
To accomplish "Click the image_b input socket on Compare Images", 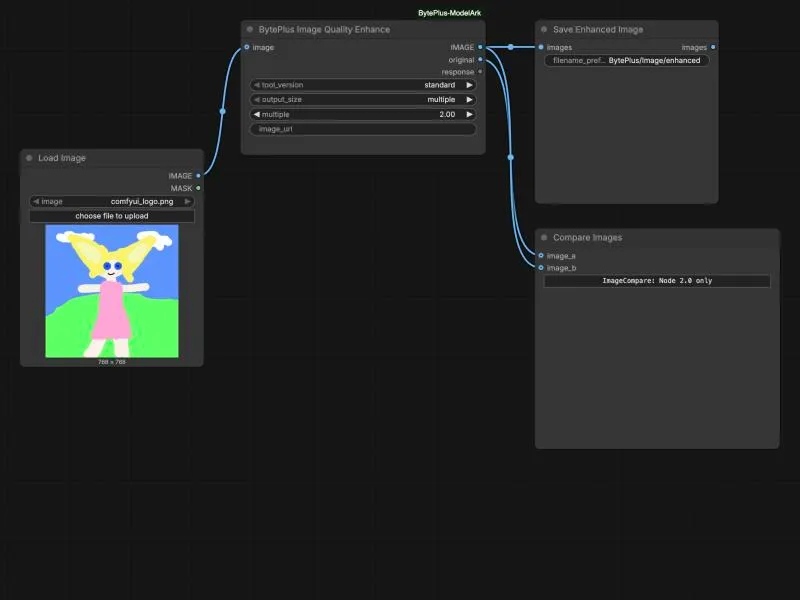I will pyautogui.click(x=541, y=268).
